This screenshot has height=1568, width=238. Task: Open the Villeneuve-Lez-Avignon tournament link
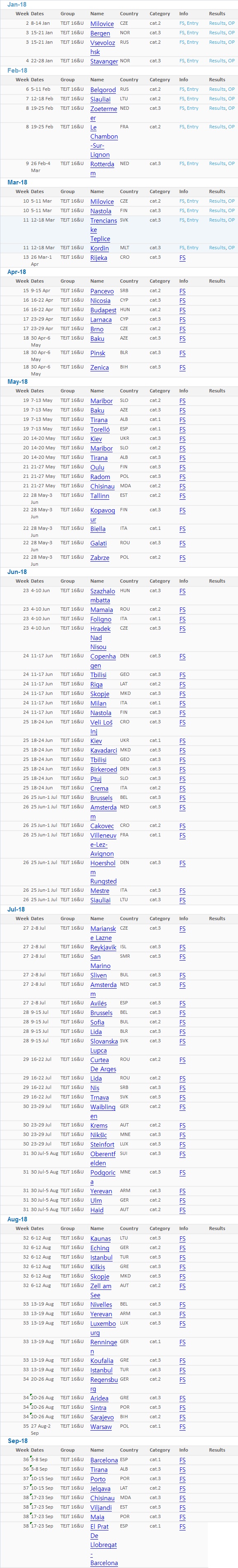click(x=103, y=845)
